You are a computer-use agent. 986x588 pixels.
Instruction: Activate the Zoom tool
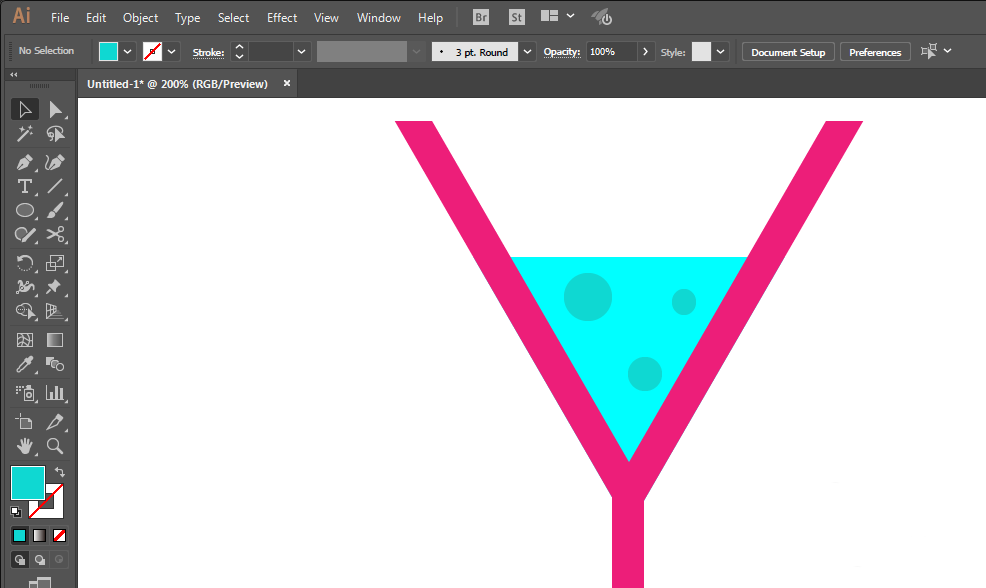point(55,446)
